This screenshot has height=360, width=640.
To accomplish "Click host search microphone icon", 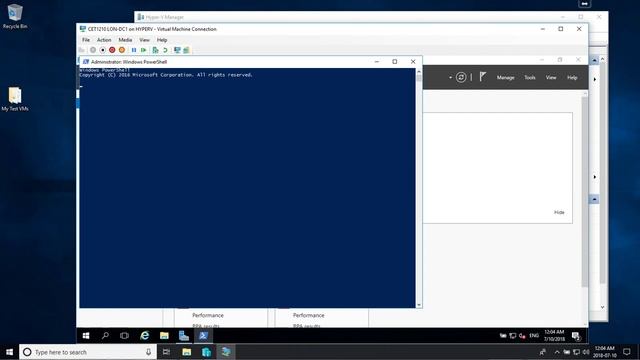I will coord(148,352).
